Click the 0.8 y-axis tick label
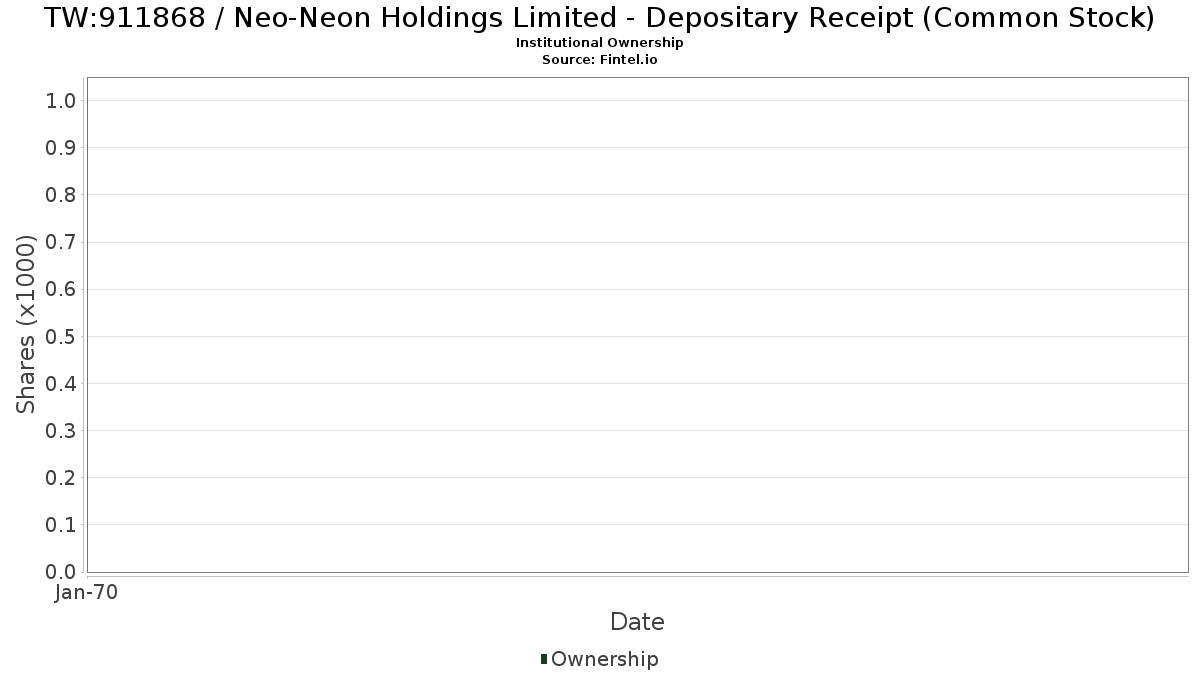 coord(61,195)
